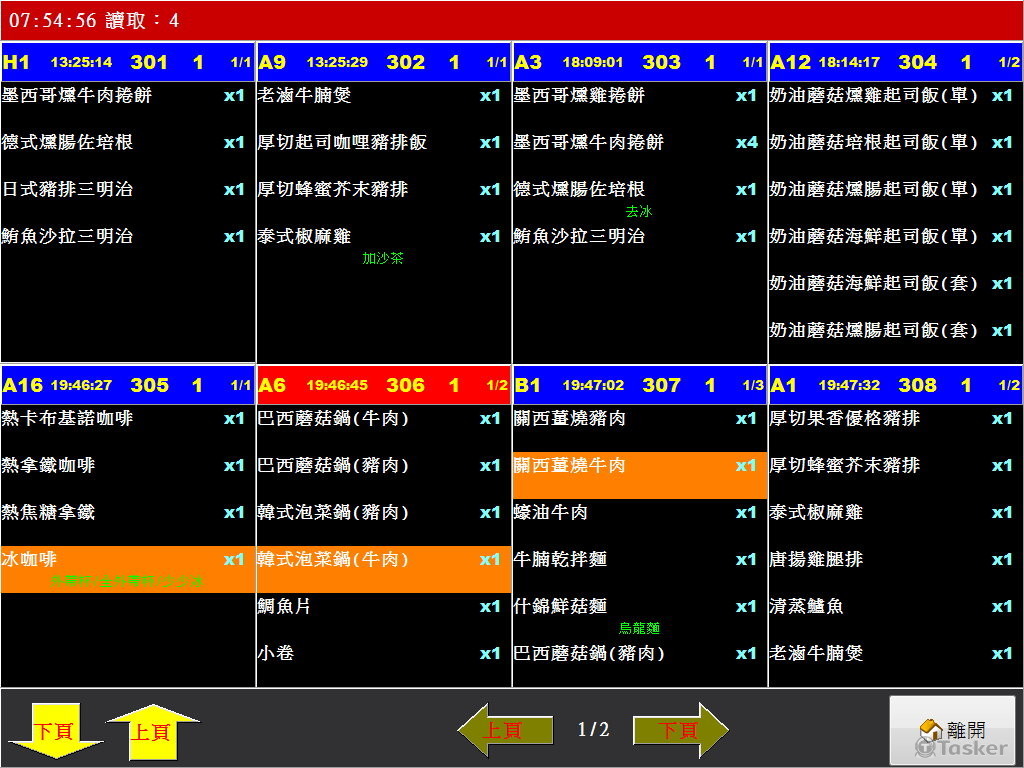Open order header 304 for table A12
This screenshot has height=768, width=1024.
896,62
